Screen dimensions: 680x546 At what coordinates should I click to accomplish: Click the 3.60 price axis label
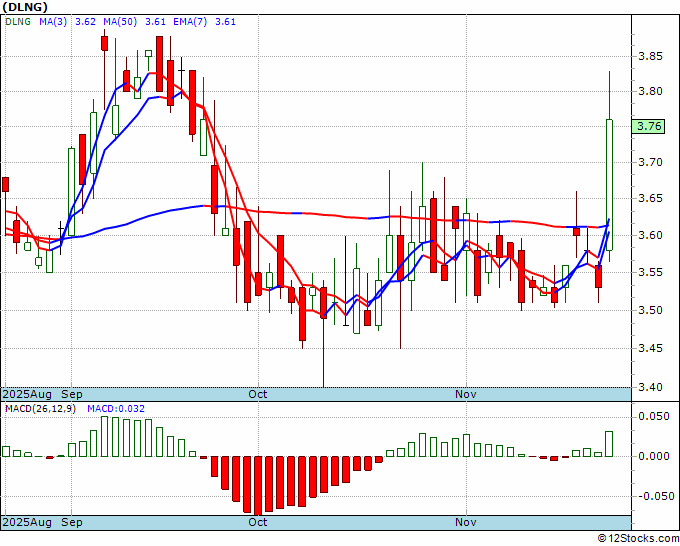click(650, 235)
